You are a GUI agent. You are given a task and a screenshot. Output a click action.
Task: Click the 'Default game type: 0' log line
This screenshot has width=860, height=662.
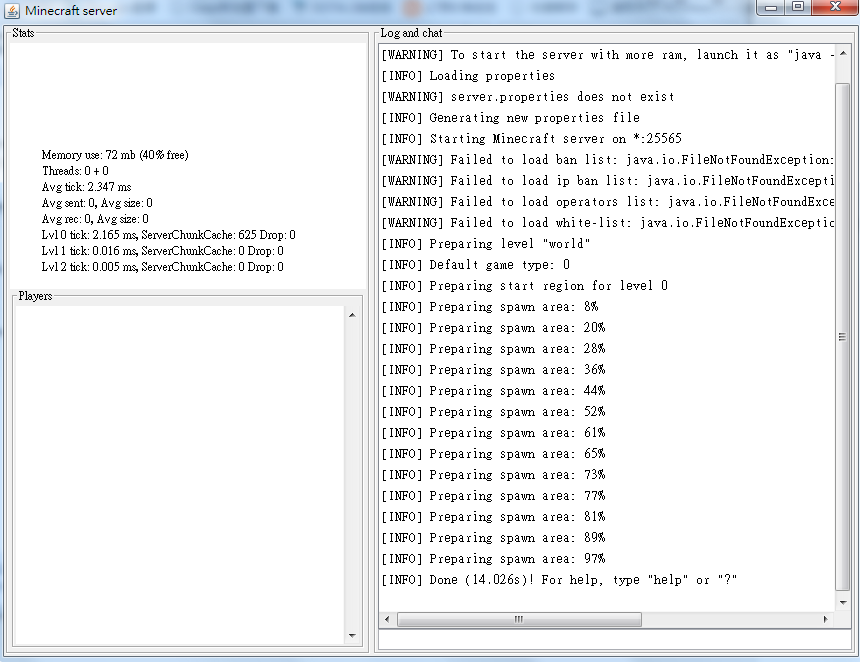tap(476, 264)
